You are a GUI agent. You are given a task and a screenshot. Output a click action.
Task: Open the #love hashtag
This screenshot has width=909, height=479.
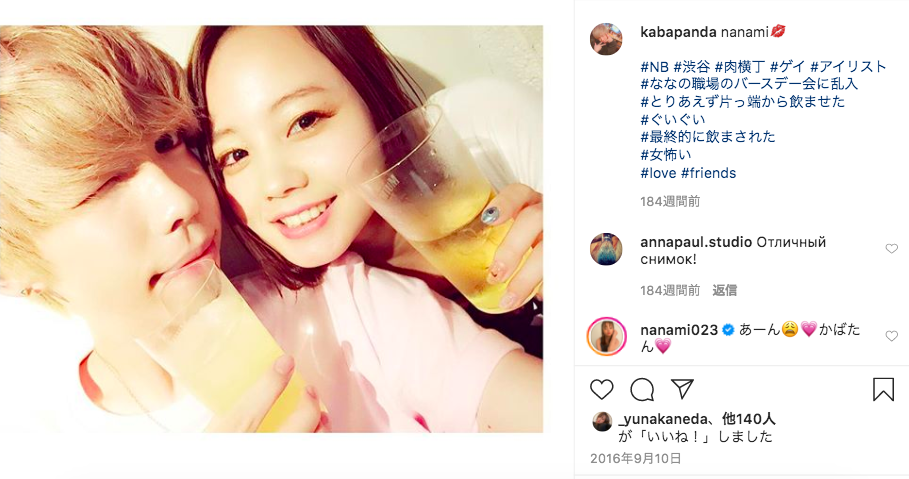(659, 173)
